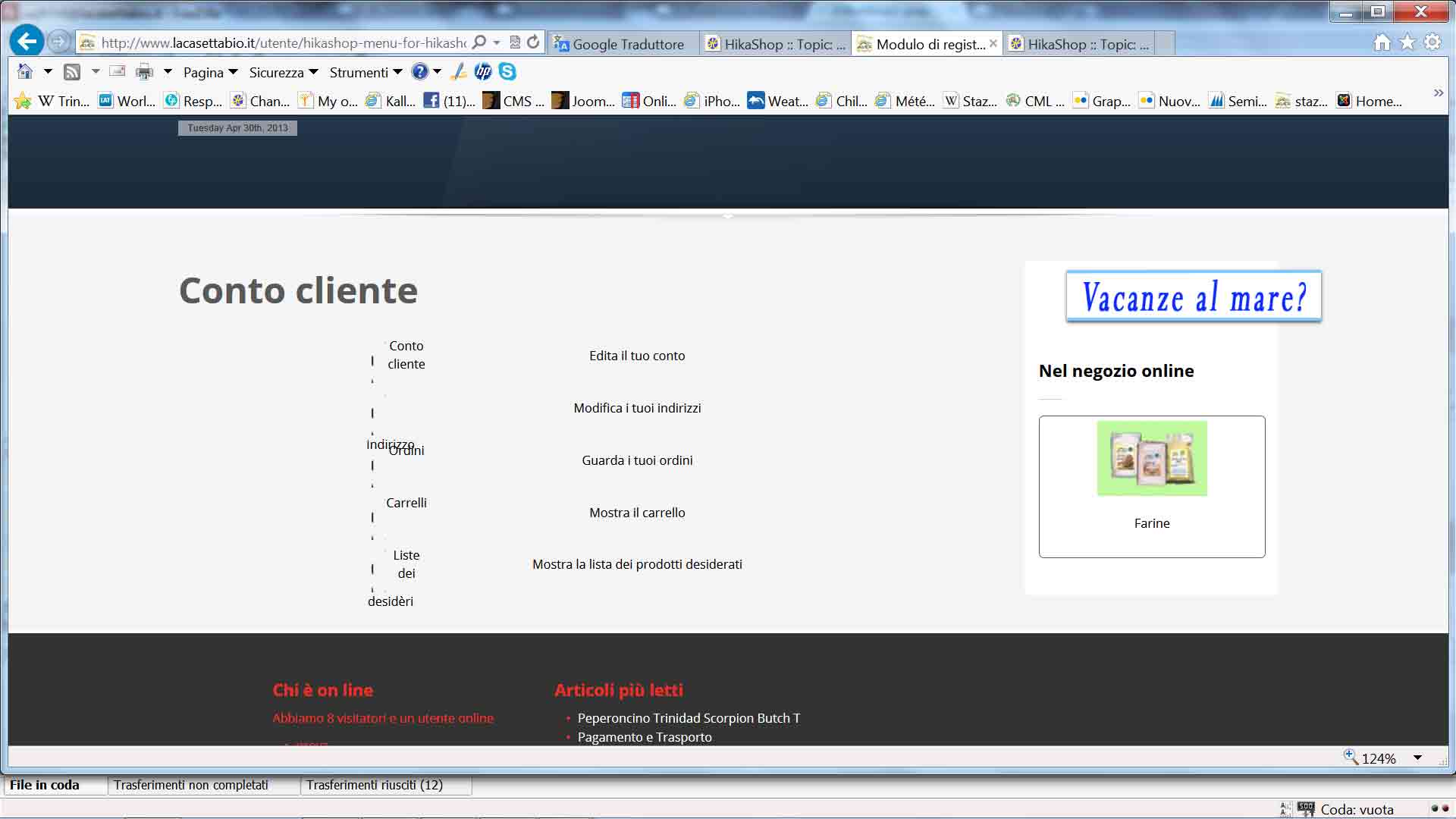
Task: Open the Skype toolbar icon
Action: 507,72
